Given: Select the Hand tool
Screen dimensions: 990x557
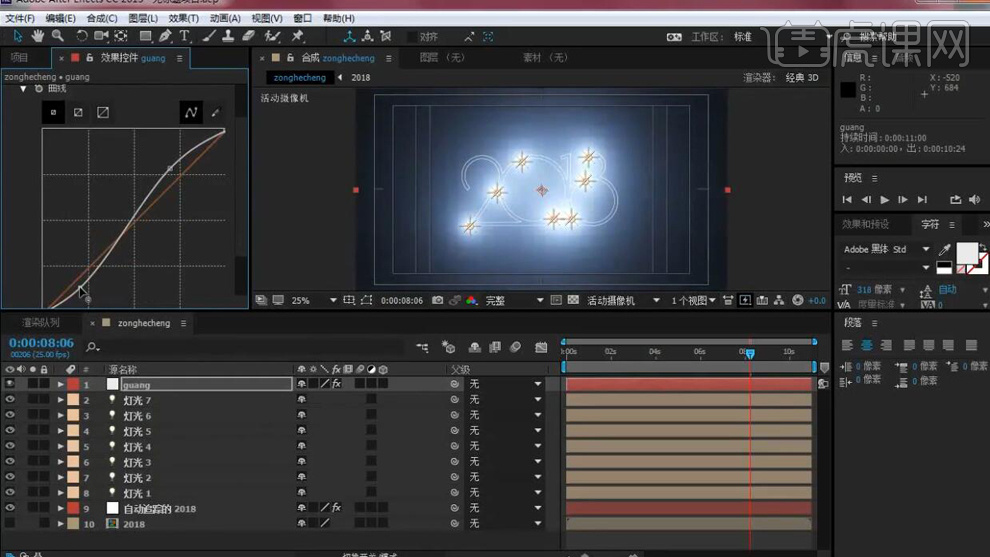Looking at the screenshot, I should (x=38, y=36).
